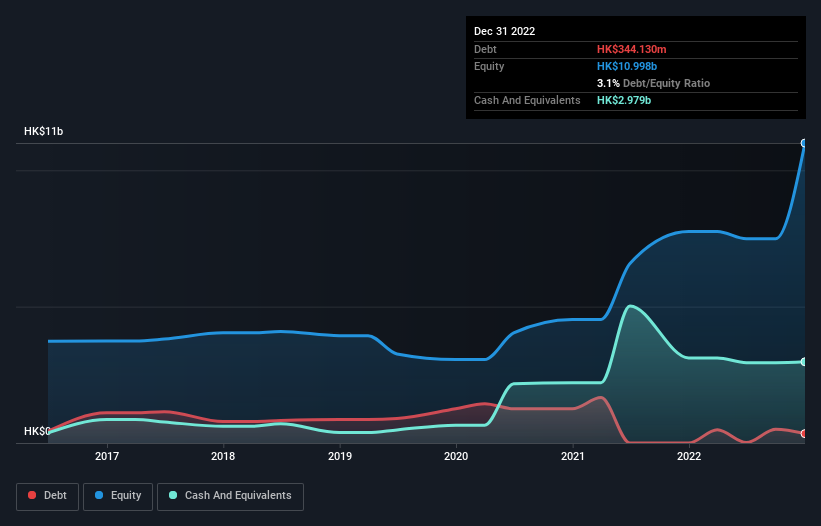The width and height of the screenshot is (821, 526).
Task: Toggle the Debt legend button
Action: coord(47,496)
